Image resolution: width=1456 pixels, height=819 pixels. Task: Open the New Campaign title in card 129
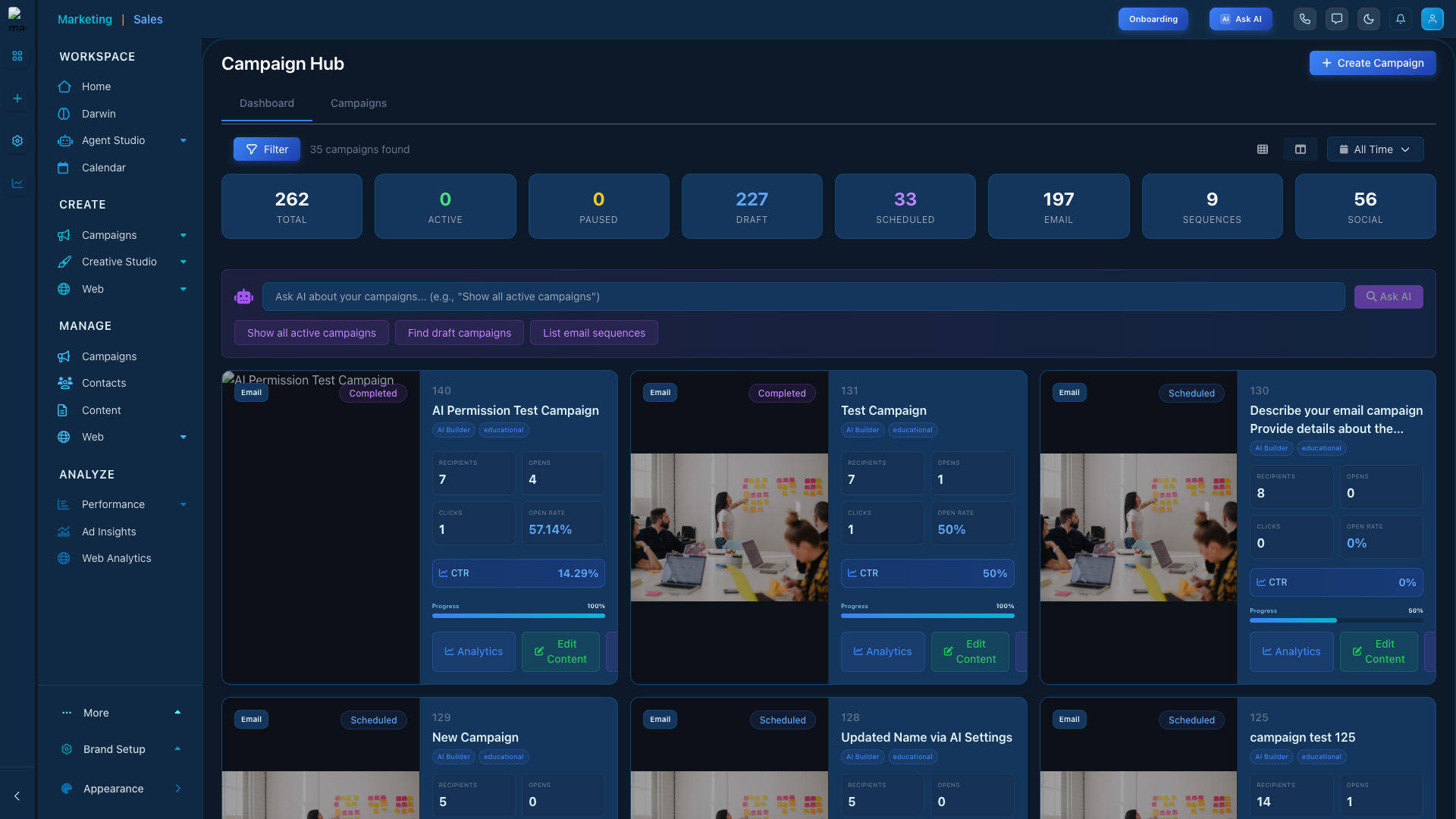475,737
